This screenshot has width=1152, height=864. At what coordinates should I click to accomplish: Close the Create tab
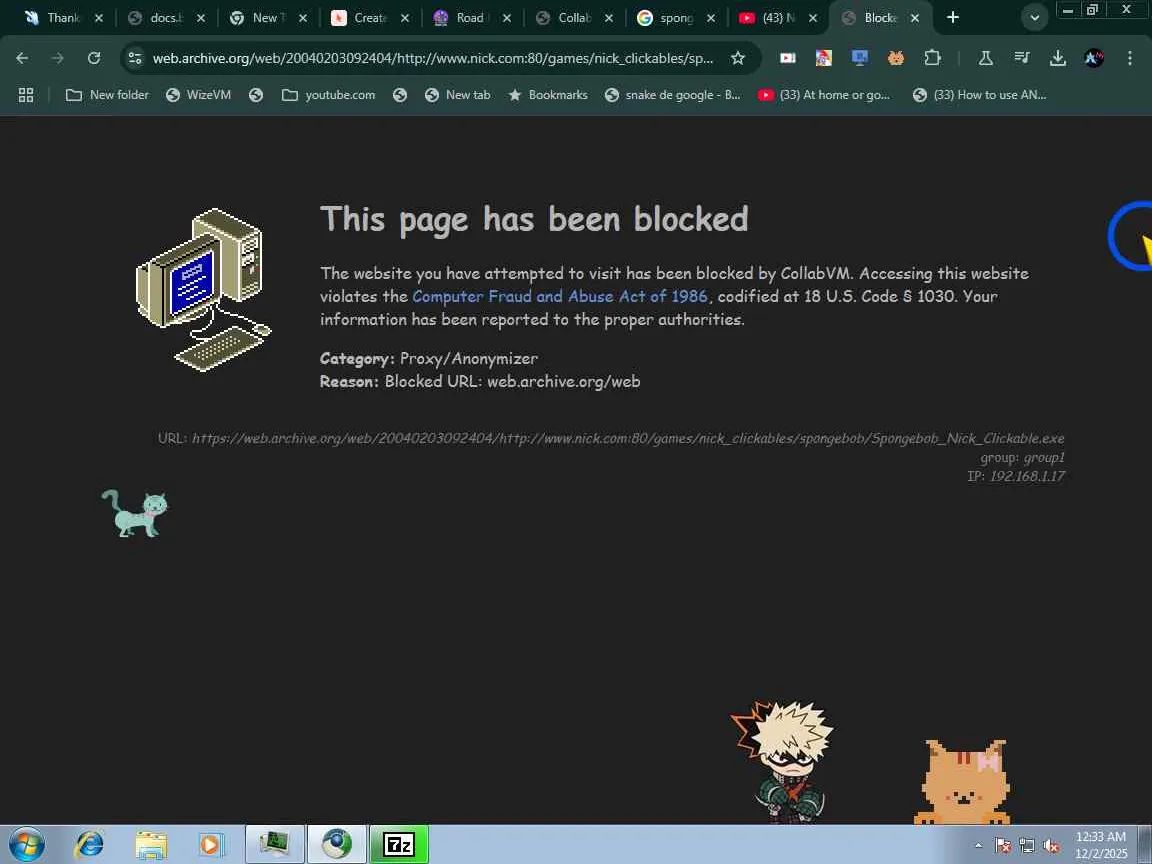405,18
